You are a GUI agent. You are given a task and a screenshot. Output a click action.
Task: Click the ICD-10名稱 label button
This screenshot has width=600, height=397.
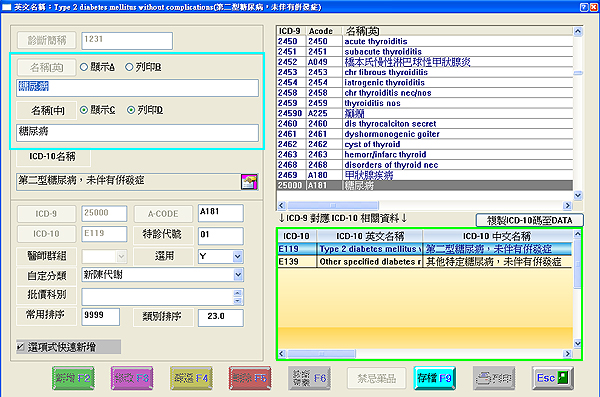click(53, 157)
